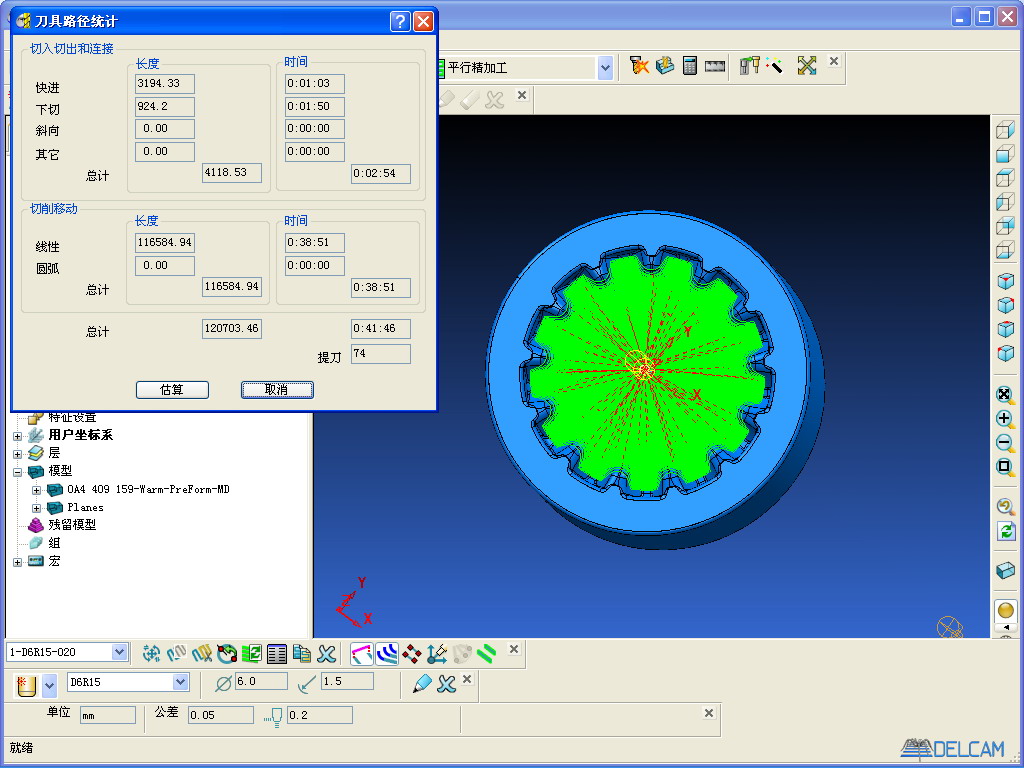1024x768 pixels.
Task: Click the toolpath reorder clock icon
Action: [227, 653]
